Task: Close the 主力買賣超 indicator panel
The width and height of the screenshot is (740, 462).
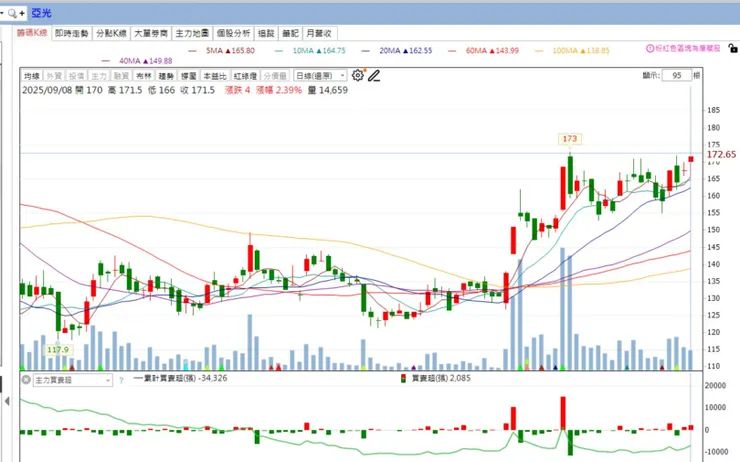Action: click(x=26, y=380)
